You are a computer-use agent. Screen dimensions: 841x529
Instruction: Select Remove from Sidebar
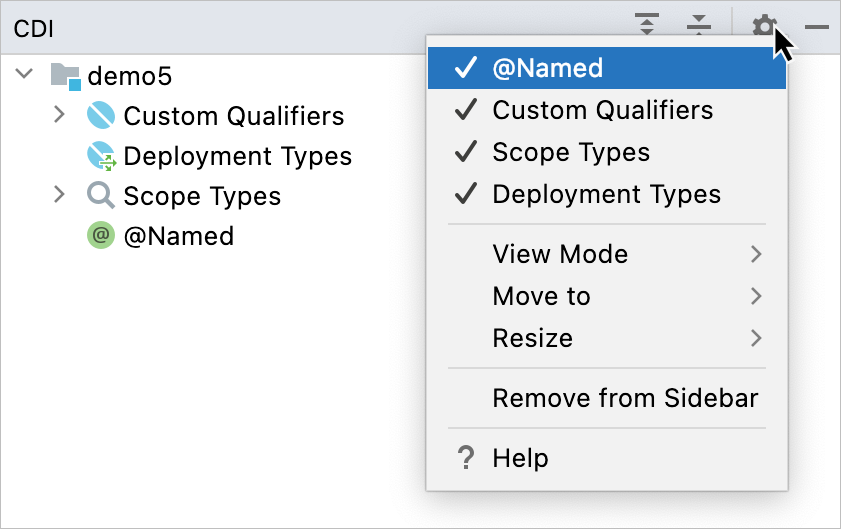click(607, 398)
